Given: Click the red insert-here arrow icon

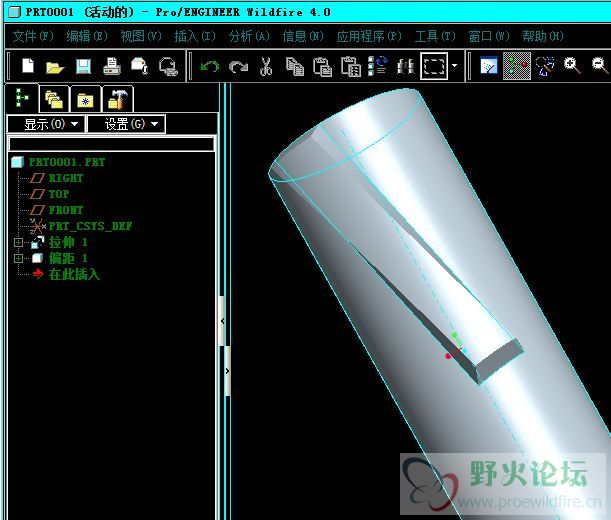Looking at the screenshot, I should (38, 274).
